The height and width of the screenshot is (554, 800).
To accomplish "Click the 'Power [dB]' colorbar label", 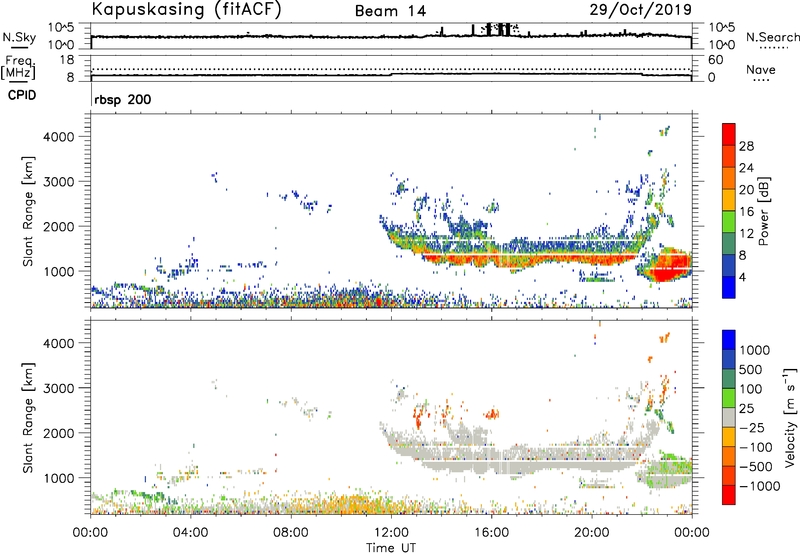I will (763, 211).
